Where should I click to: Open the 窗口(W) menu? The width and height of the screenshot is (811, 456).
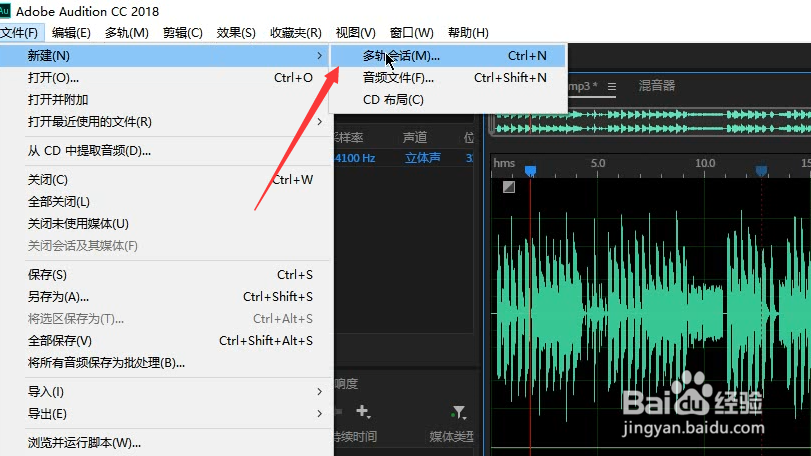pyautogui.click(x=412, y=33)
